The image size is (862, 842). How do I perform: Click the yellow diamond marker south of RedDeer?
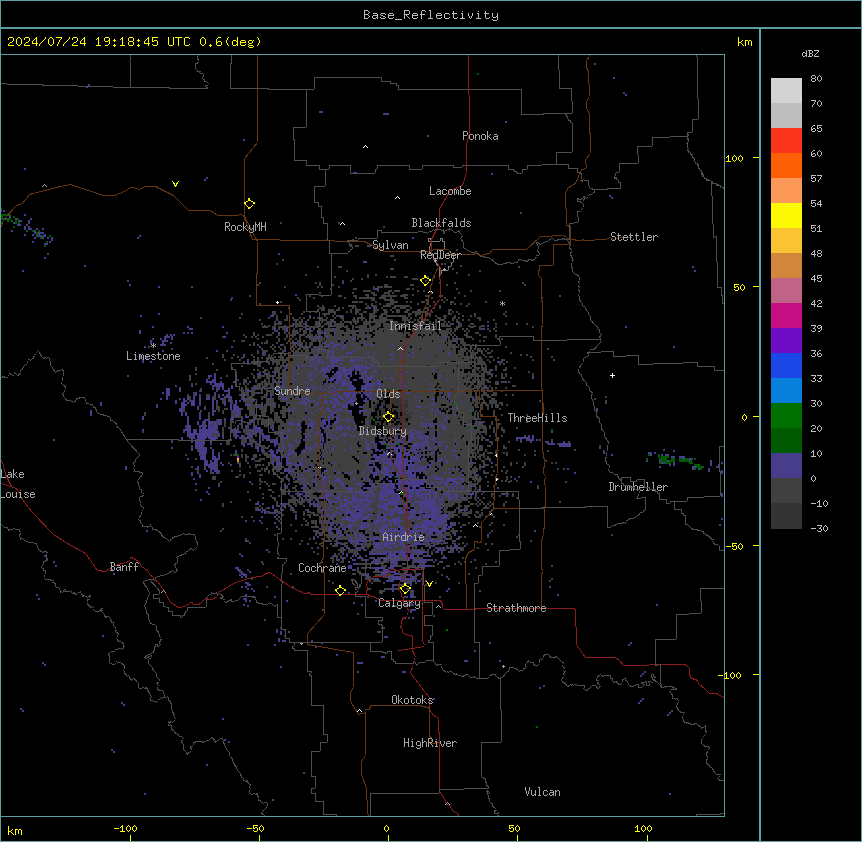[x=426, y=281]
